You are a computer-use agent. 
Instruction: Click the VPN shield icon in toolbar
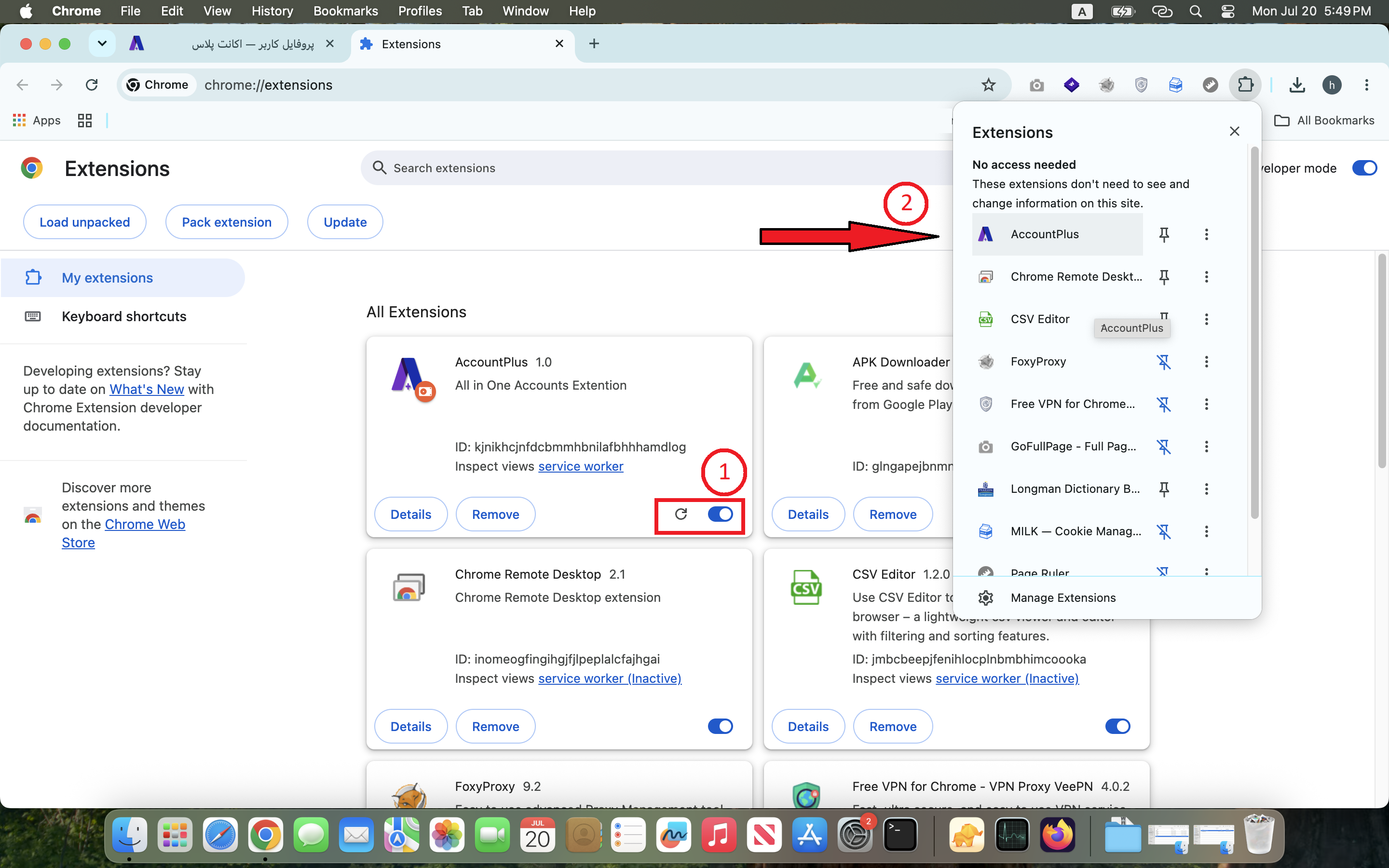1141,85
